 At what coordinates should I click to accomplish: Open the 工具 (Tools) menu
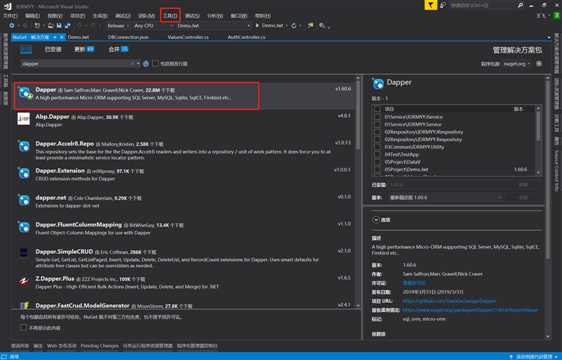[x=170, y=15]
